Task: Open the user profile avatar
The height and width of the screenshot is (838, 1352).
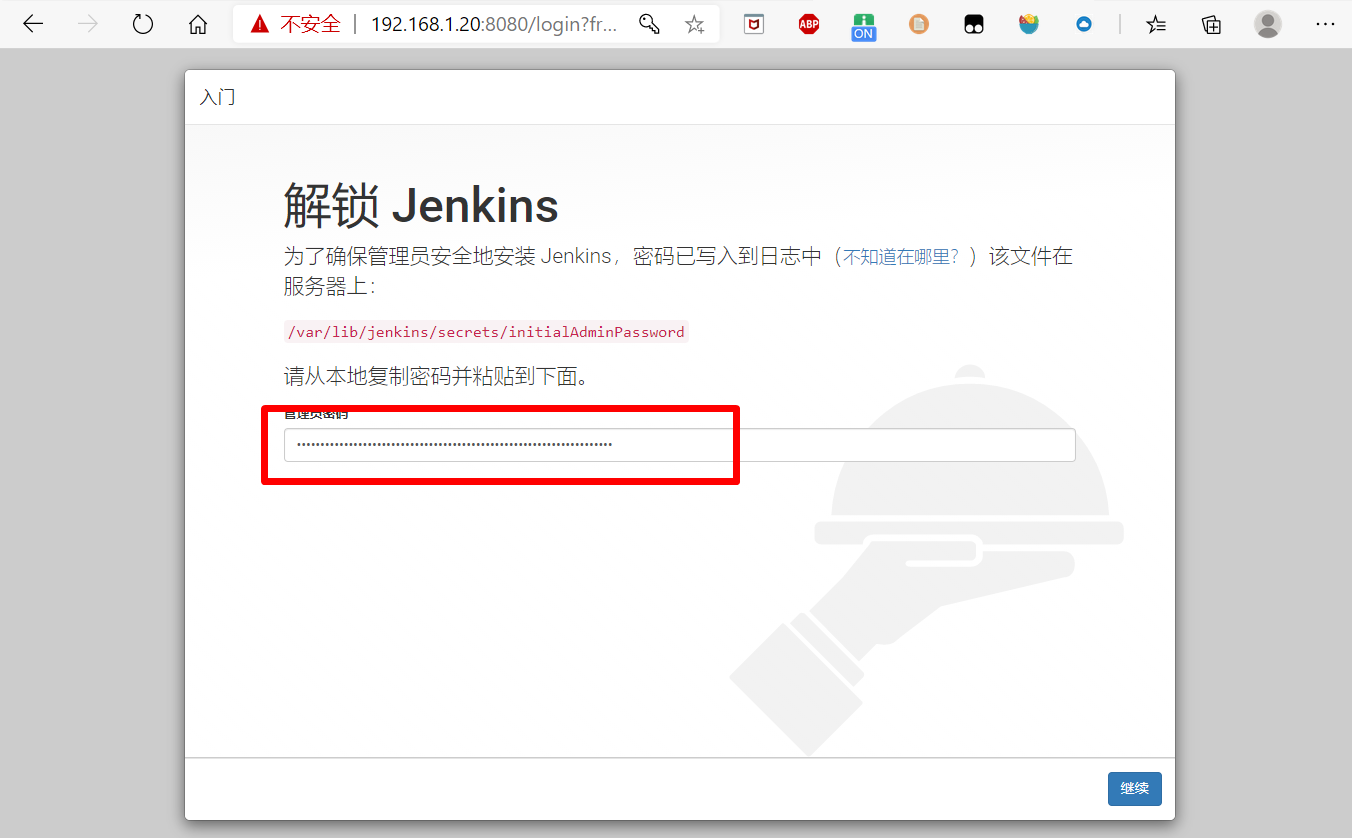Action: (x=1268, y=24)
